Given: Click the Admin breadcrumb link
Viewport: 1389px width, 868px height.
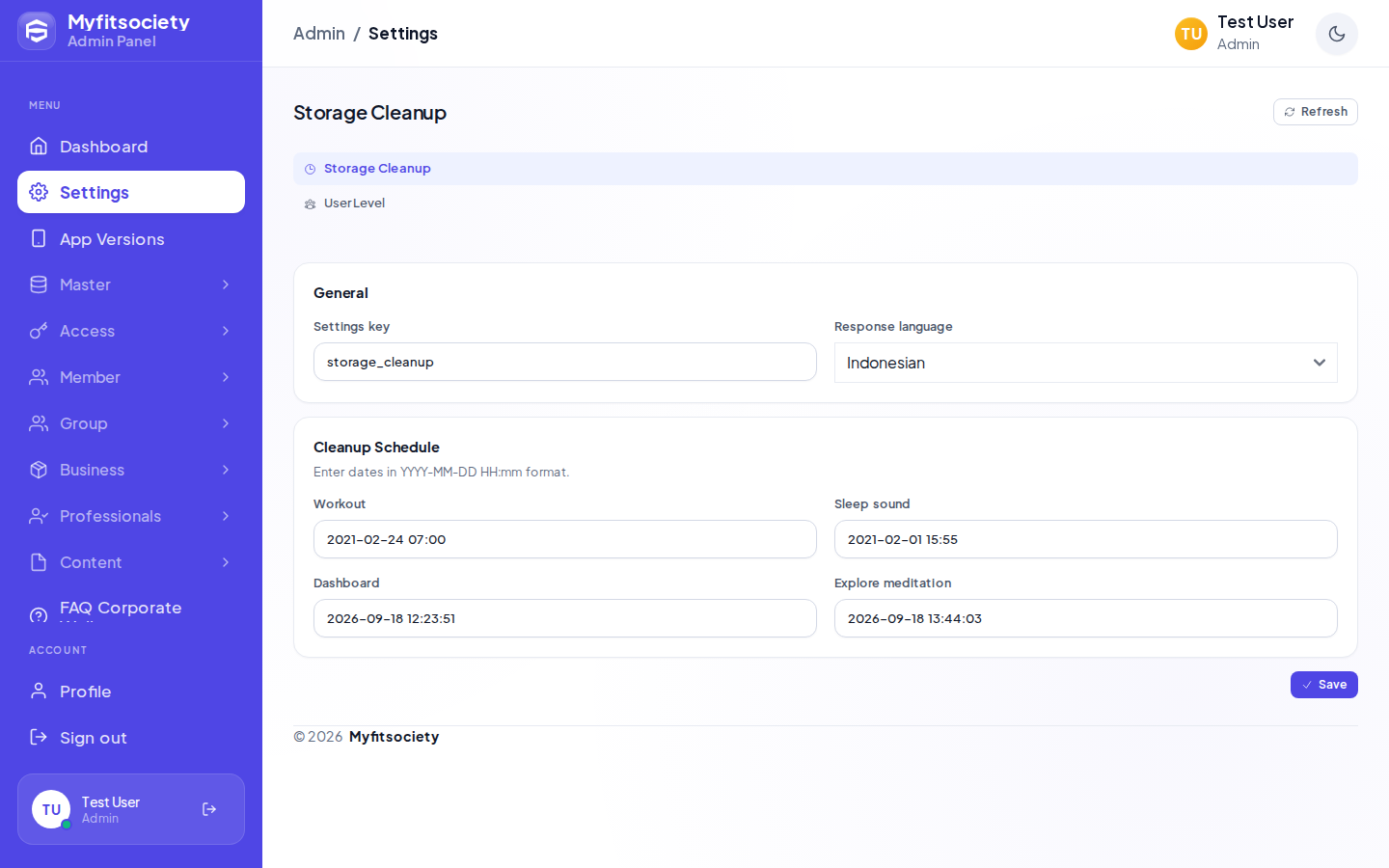Looking at the screenshot, I should coord(319,34).
